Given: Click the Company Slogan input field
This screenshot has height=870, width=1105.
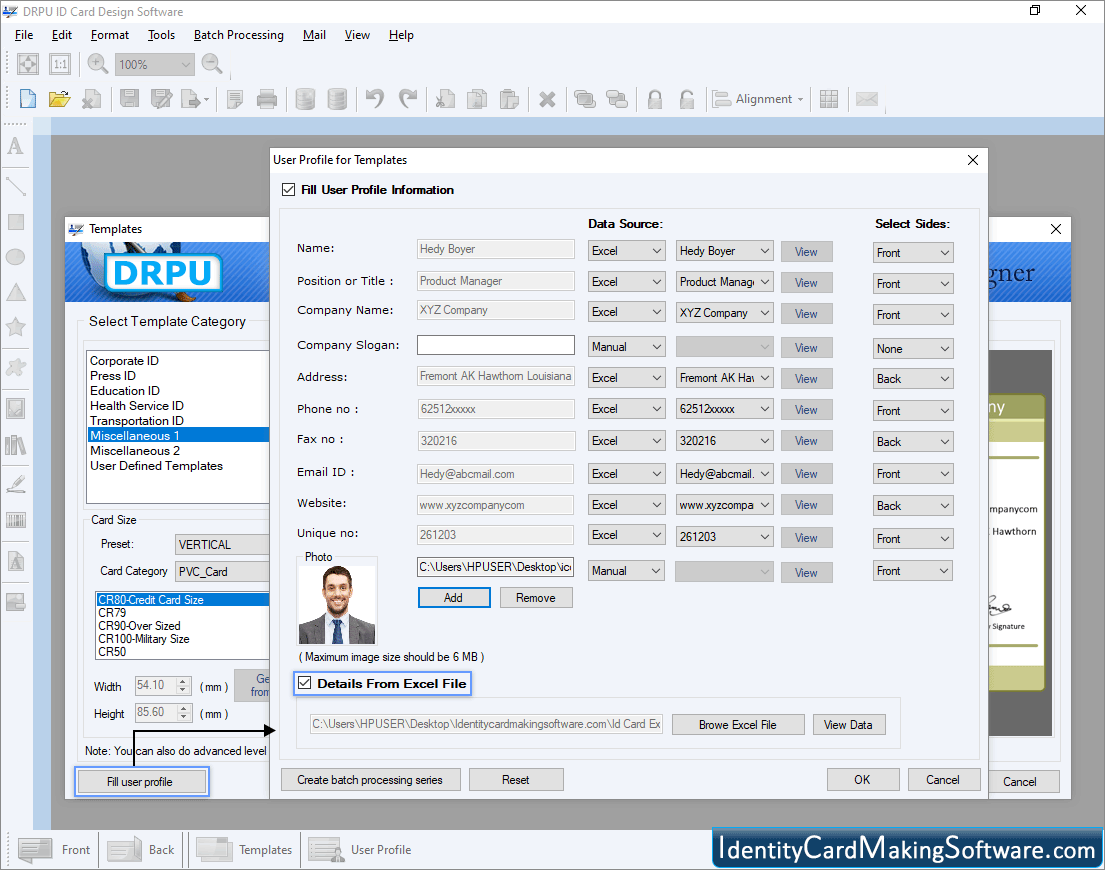Looking at the screenshot, I should pos(495,345).
